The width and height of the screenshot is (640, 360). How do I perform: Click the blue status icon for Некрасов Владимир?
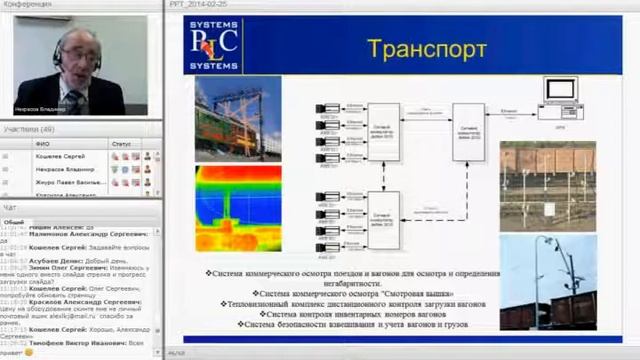click(x=125, y=169)
